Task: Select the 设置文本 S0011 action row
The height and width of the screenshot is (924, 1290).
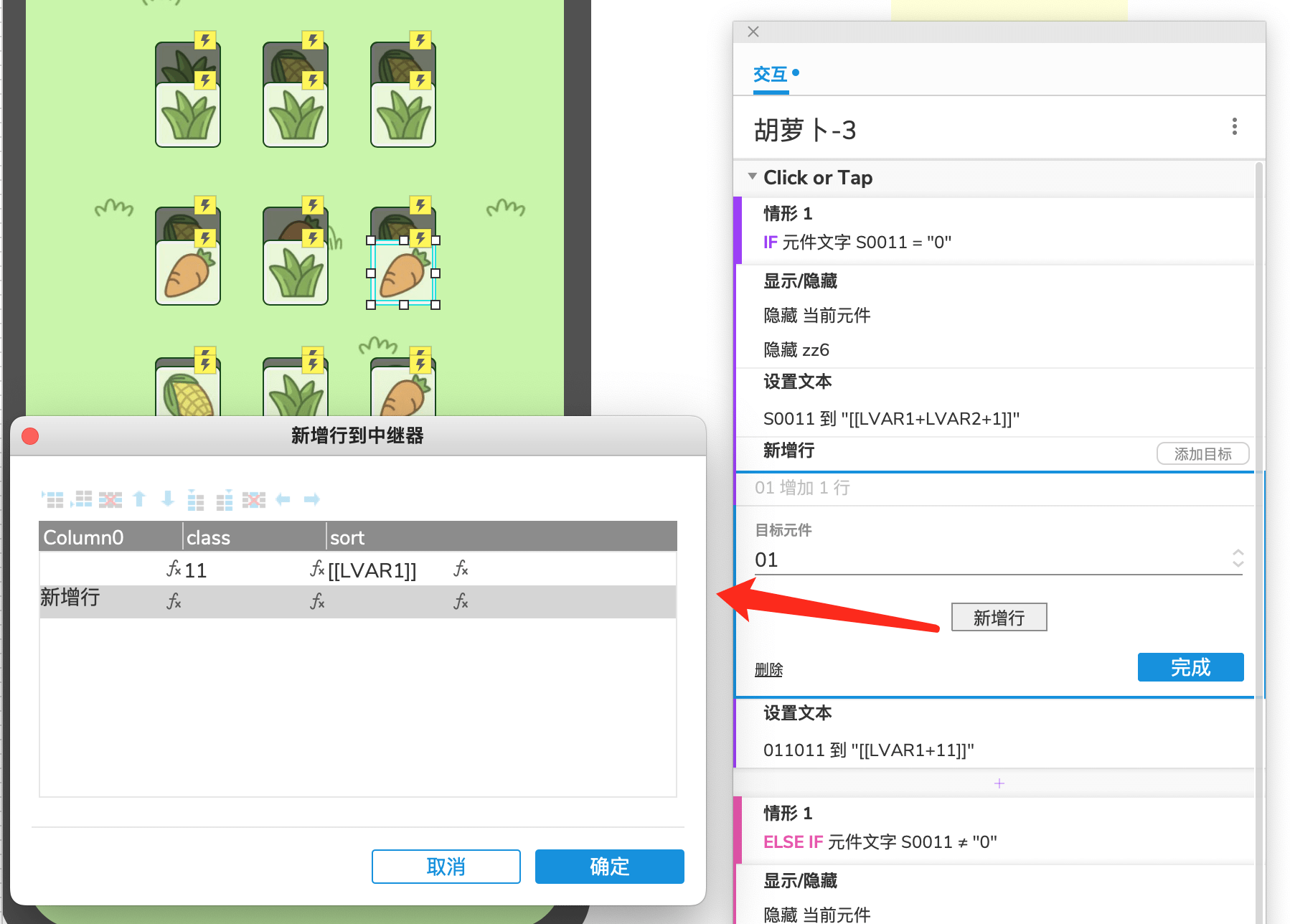Action: pos(890,418)
